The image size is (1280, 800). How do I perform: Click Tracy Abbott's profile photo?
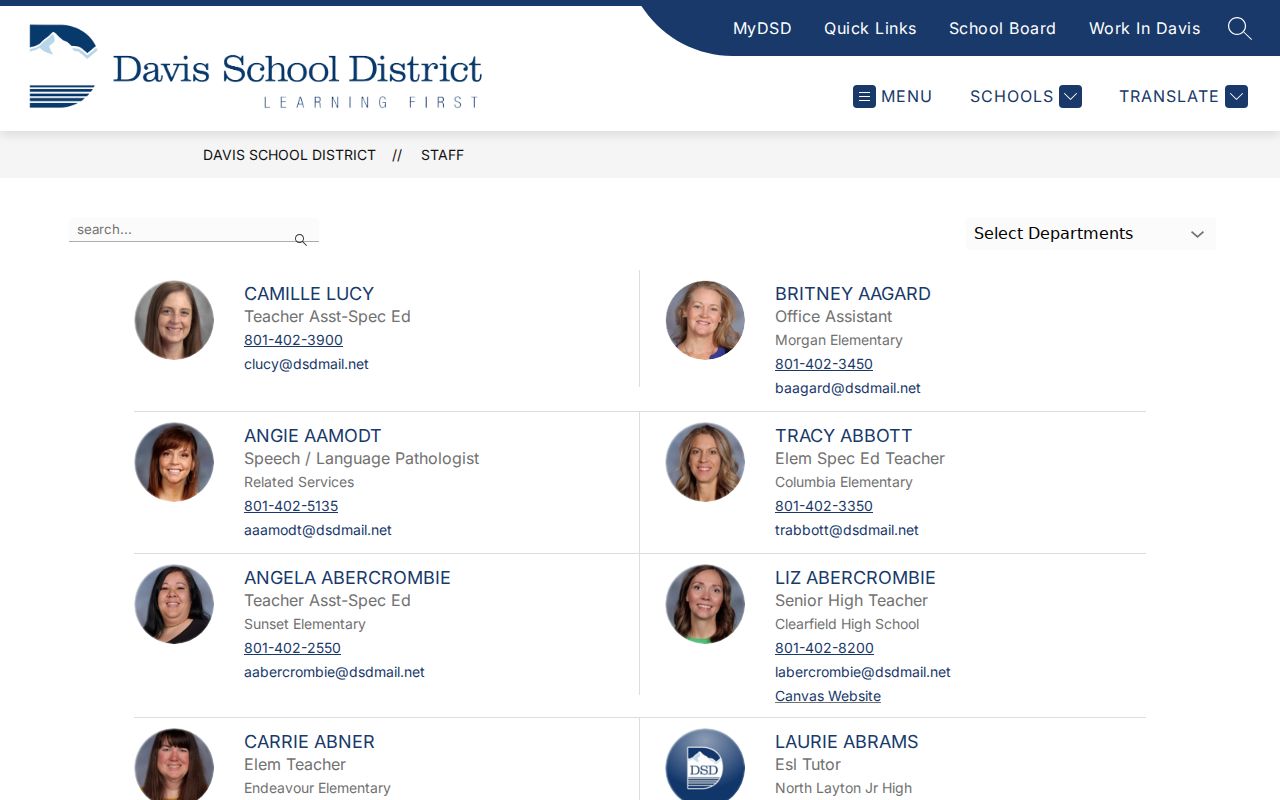pyautogui.click(x=705, y=462)
